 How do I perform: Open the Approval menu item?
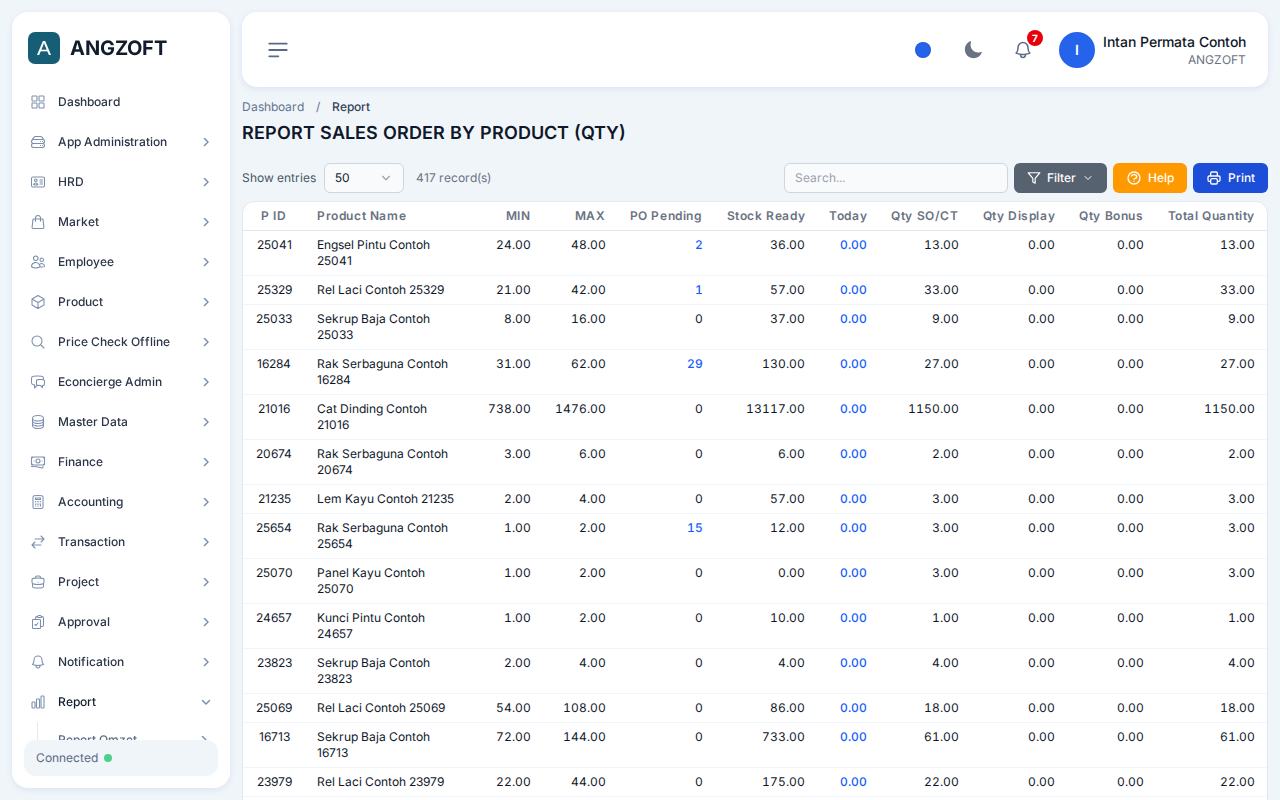click(121, 622)
